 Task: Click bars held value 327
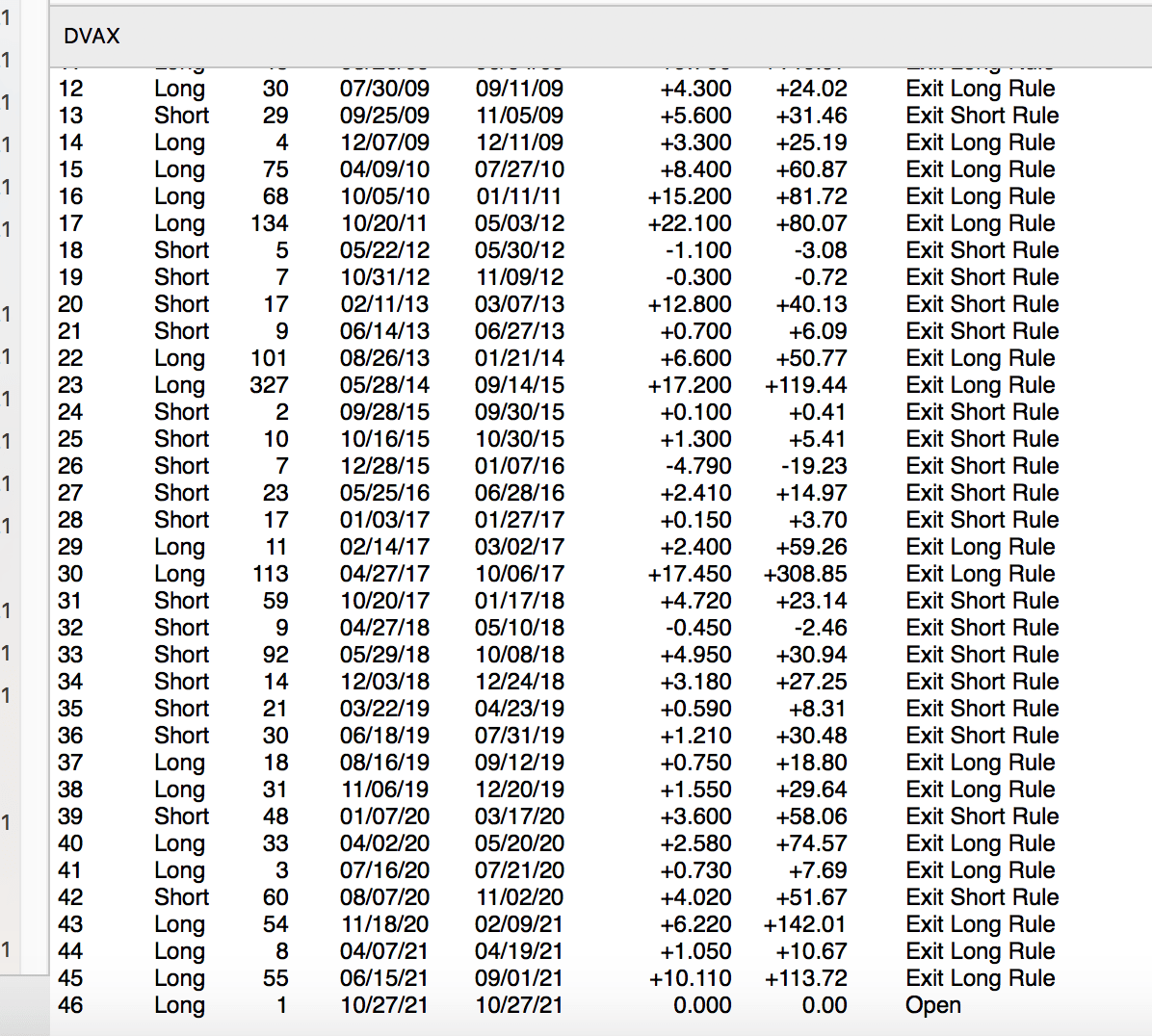(x=269, y=385)
